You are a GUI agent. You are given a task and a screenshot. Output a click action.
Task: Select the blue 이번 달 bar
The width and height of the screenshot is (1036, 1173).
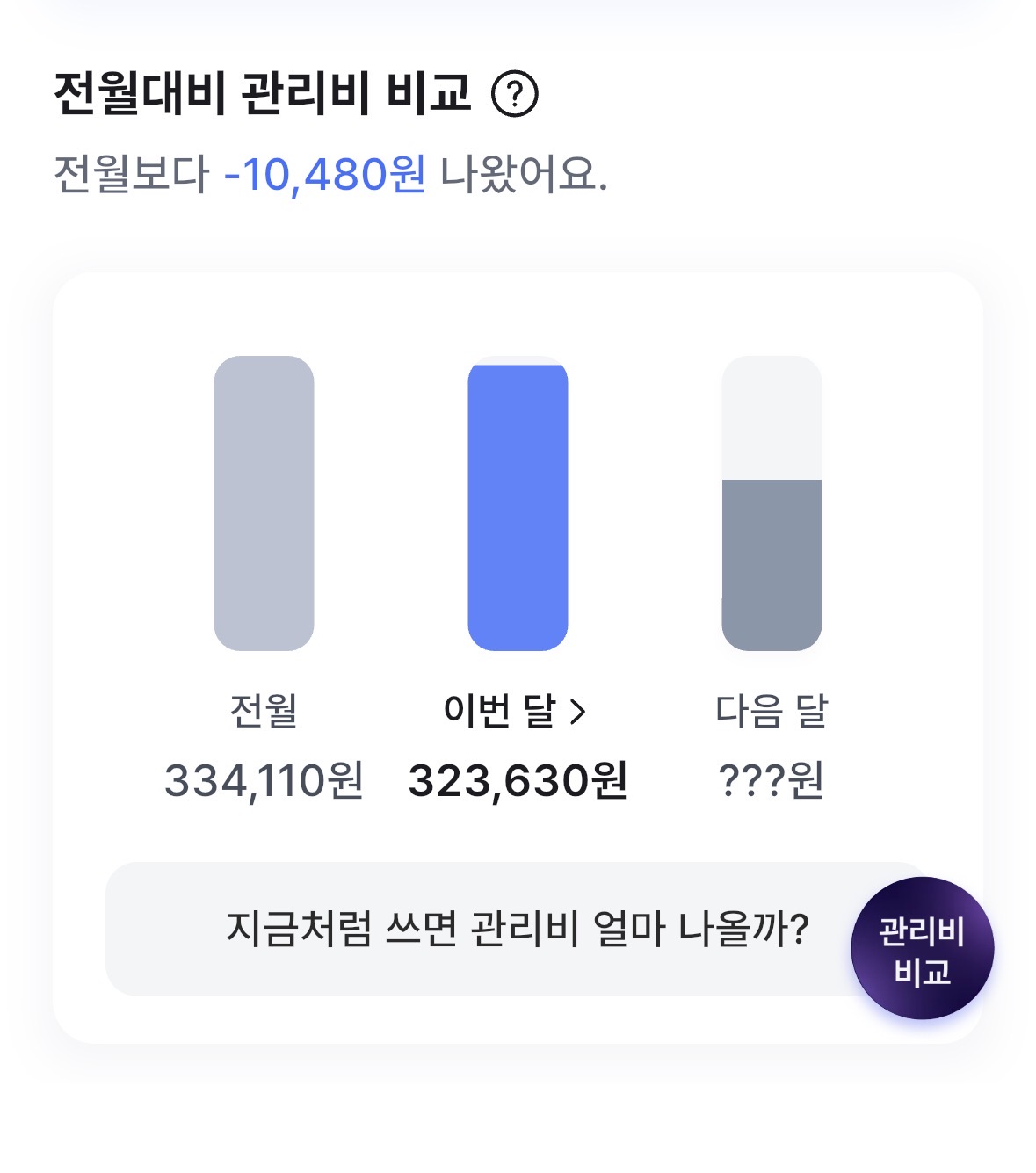click(518, 507)
